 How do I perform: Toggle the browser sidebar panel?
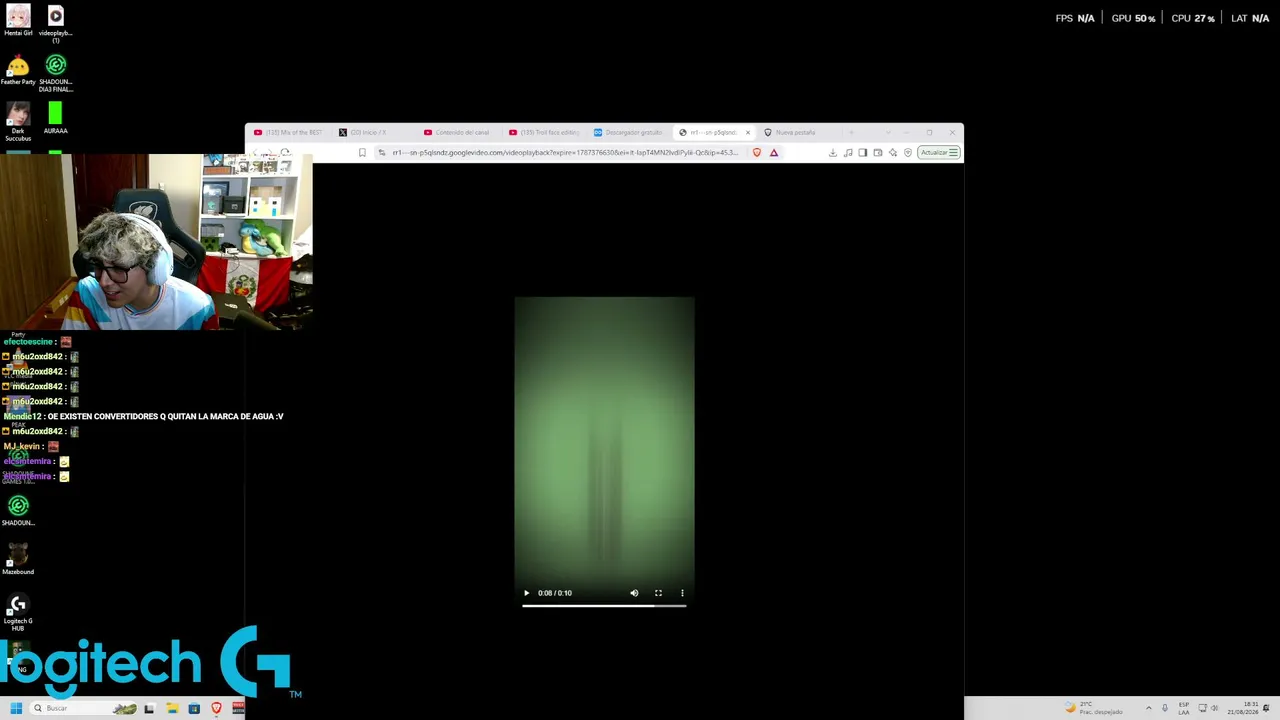click(x=863, y=153)
